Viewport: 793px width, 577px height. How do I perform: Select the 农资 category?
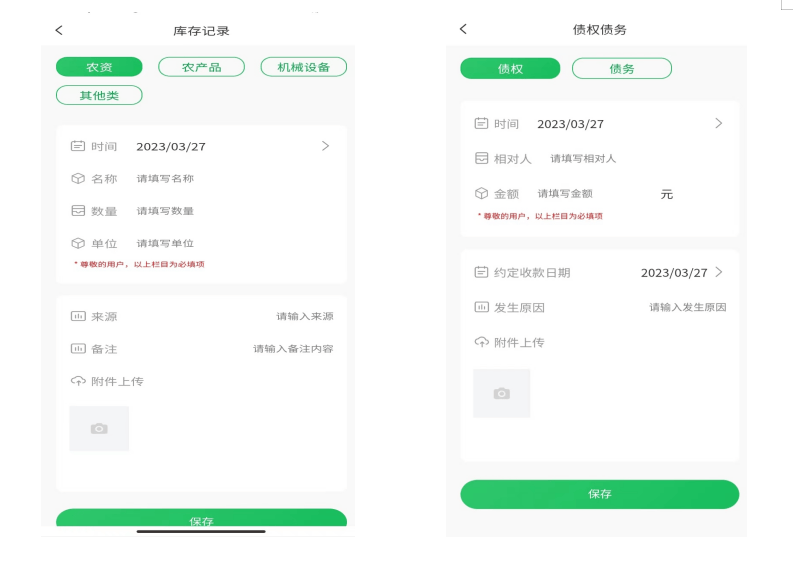click(99, 67)
